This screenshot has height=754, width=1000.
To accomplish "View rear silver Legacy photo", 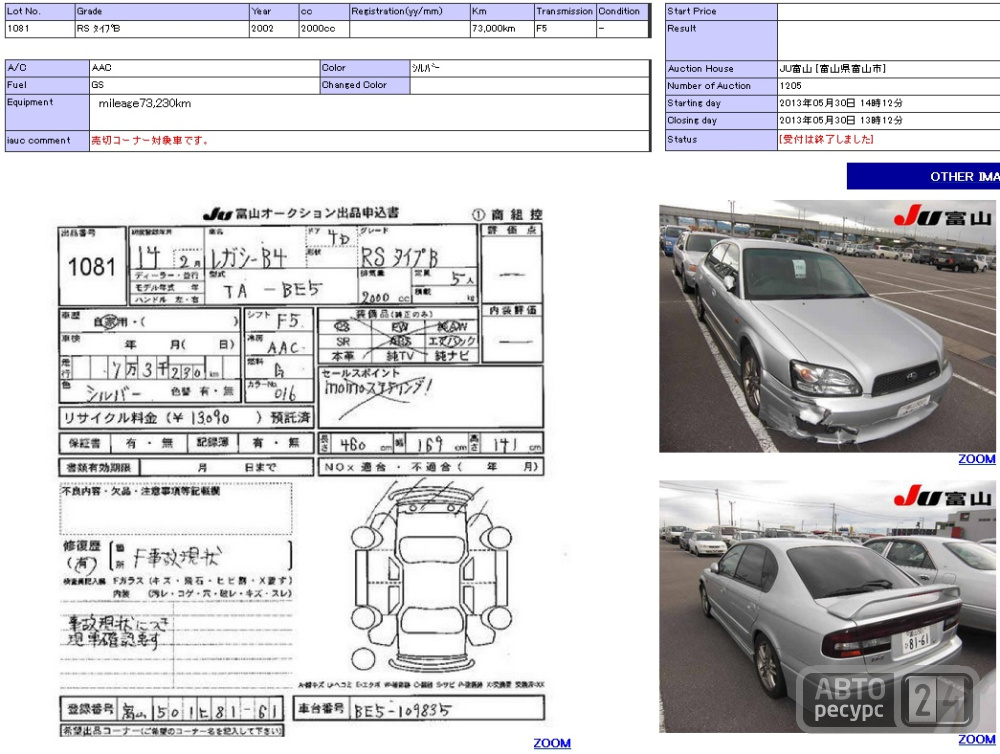I will (x=827, y=606).
